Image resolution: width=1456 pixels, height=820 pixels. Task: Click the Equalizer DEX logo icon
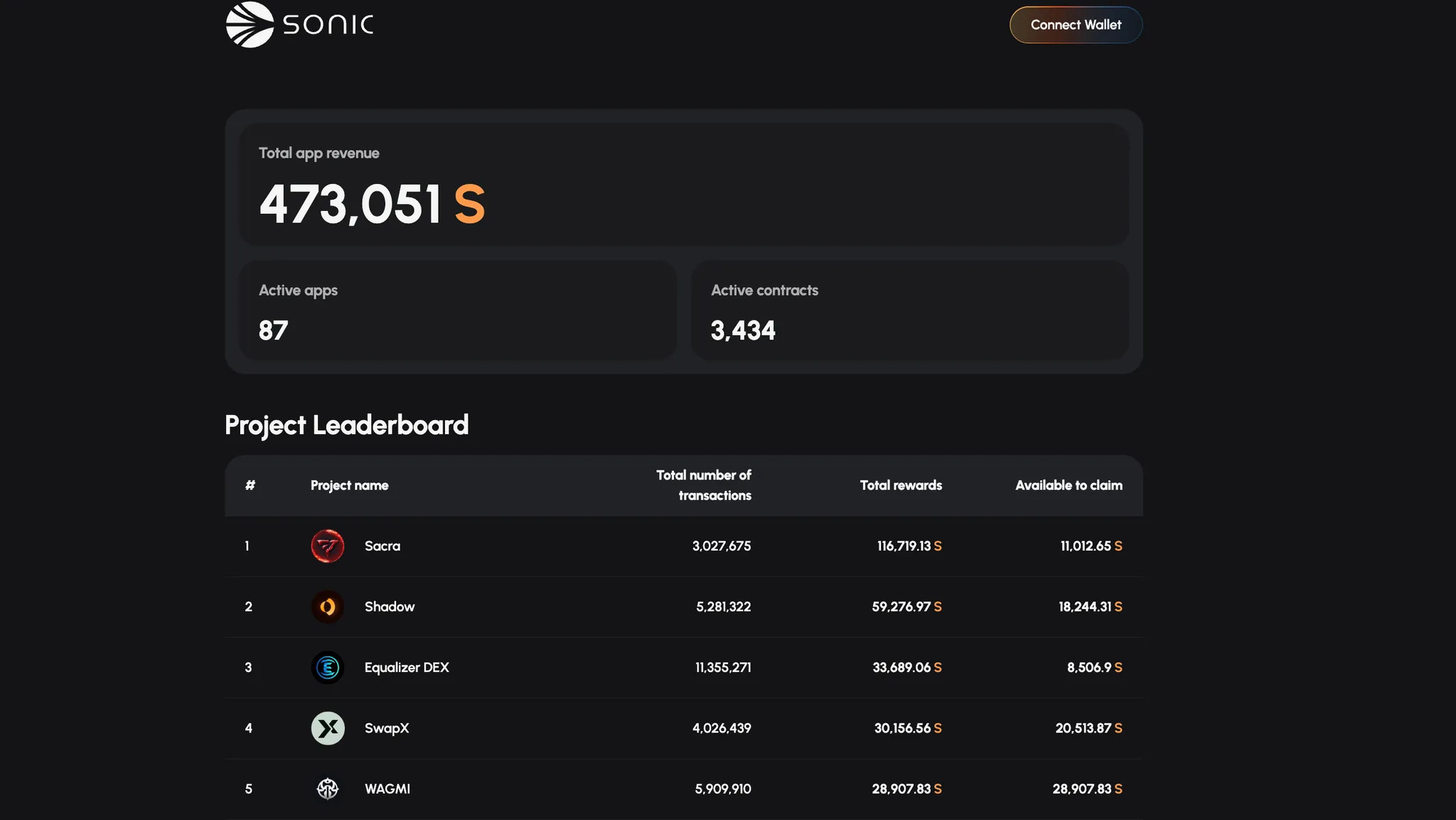[x=328, y=667]
